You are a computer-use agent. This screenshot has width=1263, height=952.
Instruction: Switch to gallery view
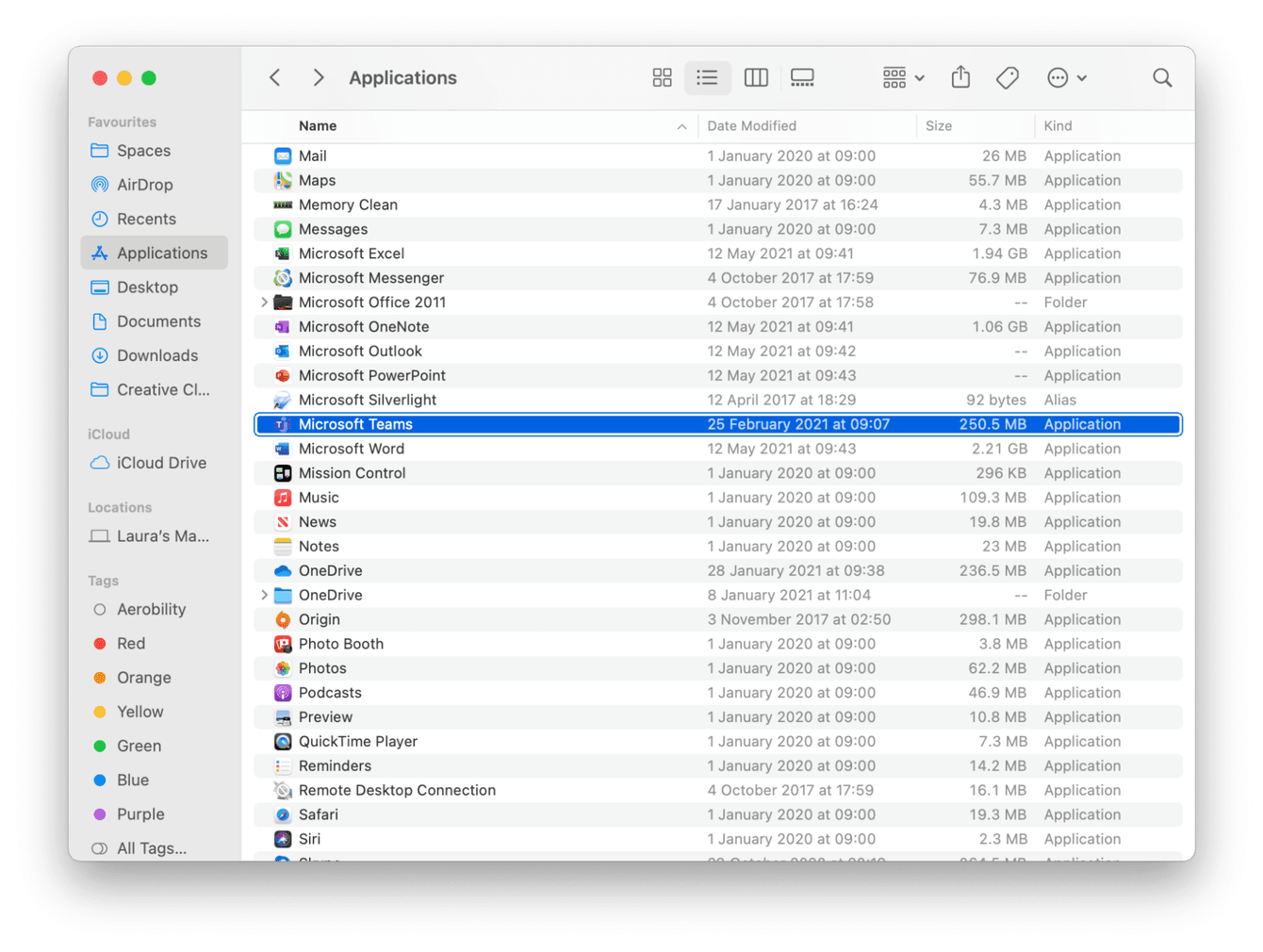pos(802,77)
